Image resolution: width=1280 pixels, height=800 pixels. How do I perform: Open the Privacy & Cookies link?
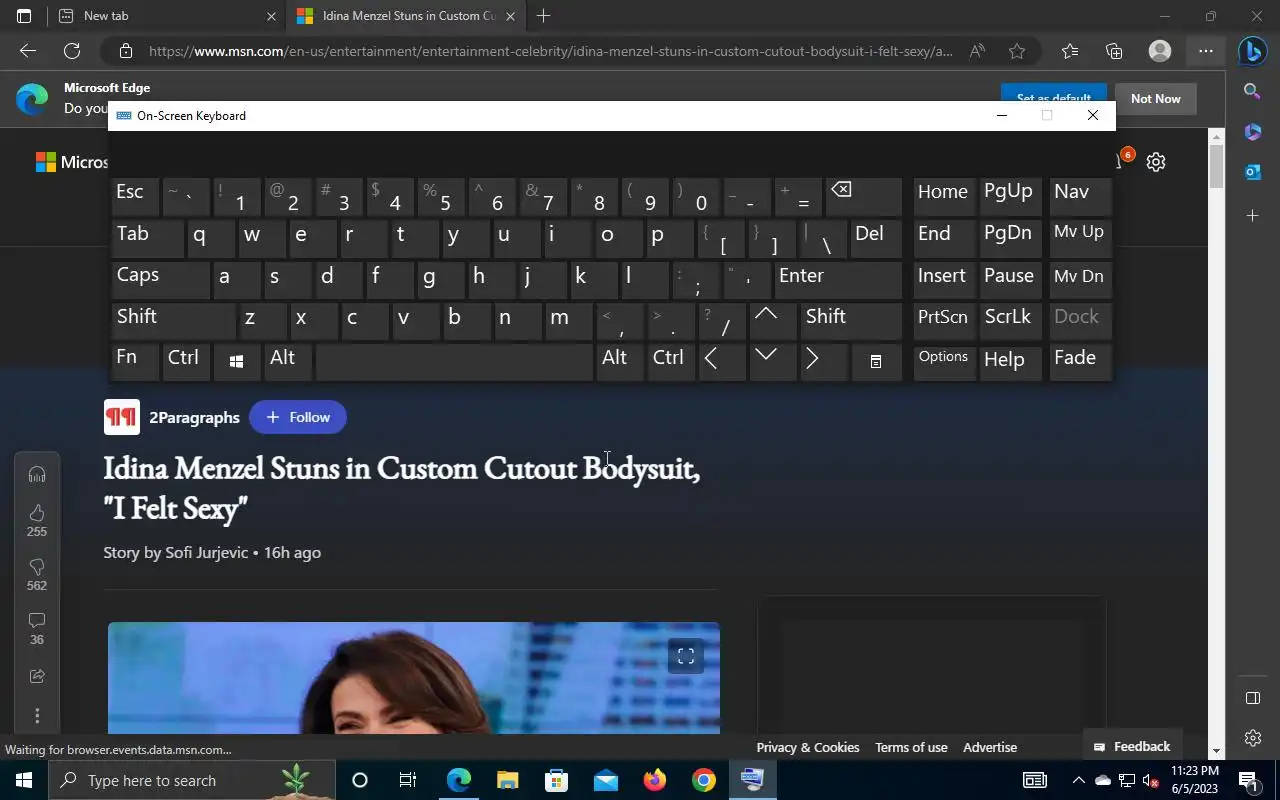(x=808, y=747)
